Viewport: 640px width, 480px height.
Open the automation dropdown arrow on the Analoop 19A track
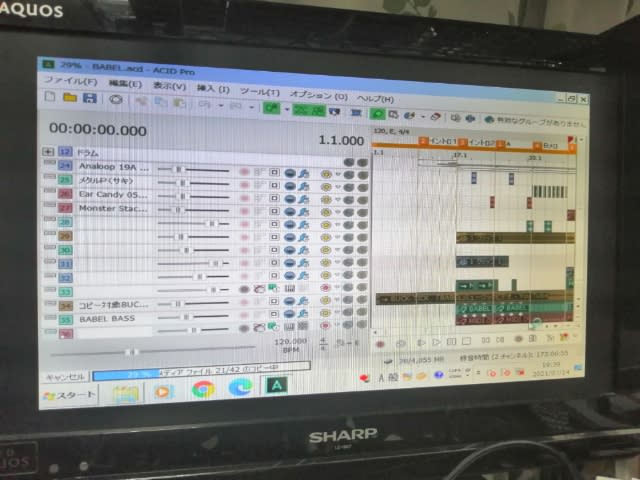(x=338, y=174)
